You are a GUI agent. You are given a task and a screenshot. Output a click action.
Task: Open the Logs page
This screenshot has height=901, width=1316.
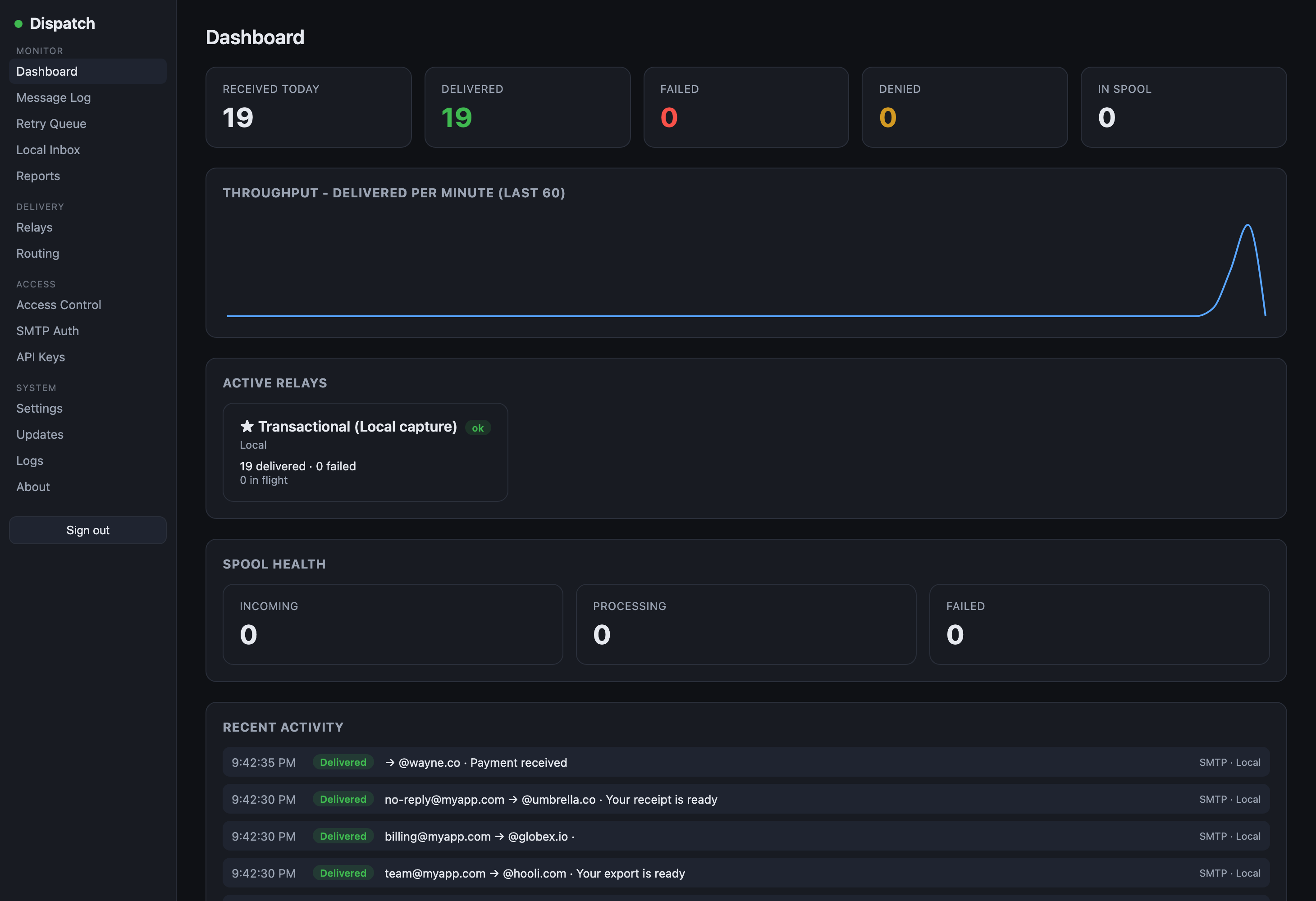click(x=88, y=460)
